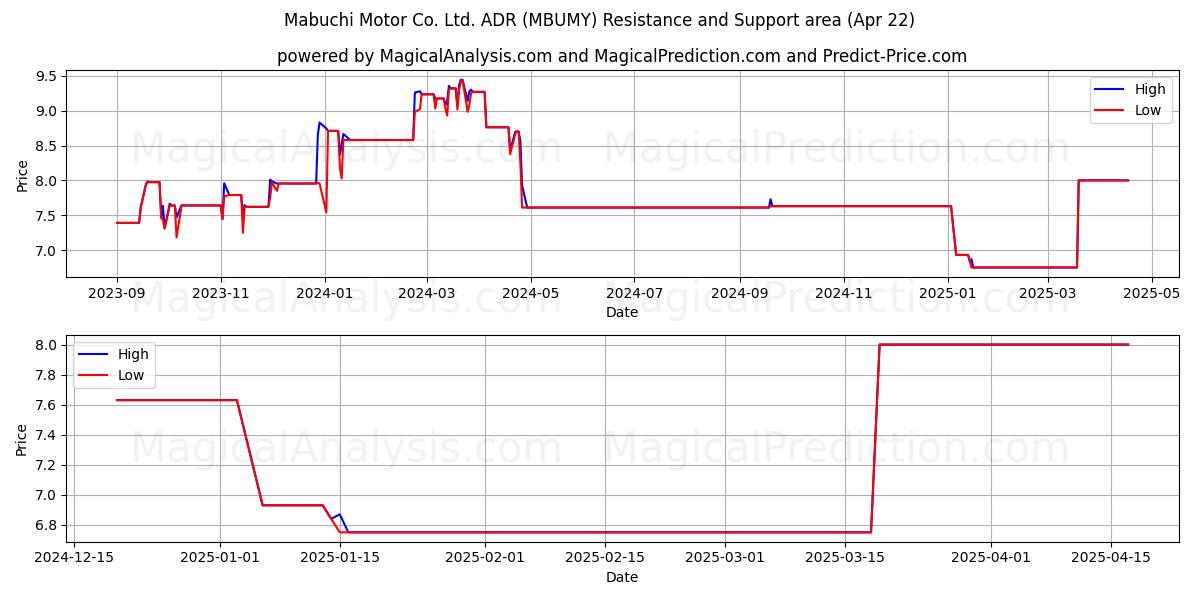Viewport: 1200px width, 600px height.
Task: Click the 2023-09 tick label
Action: pyautogui.click(x=117, y=293)
